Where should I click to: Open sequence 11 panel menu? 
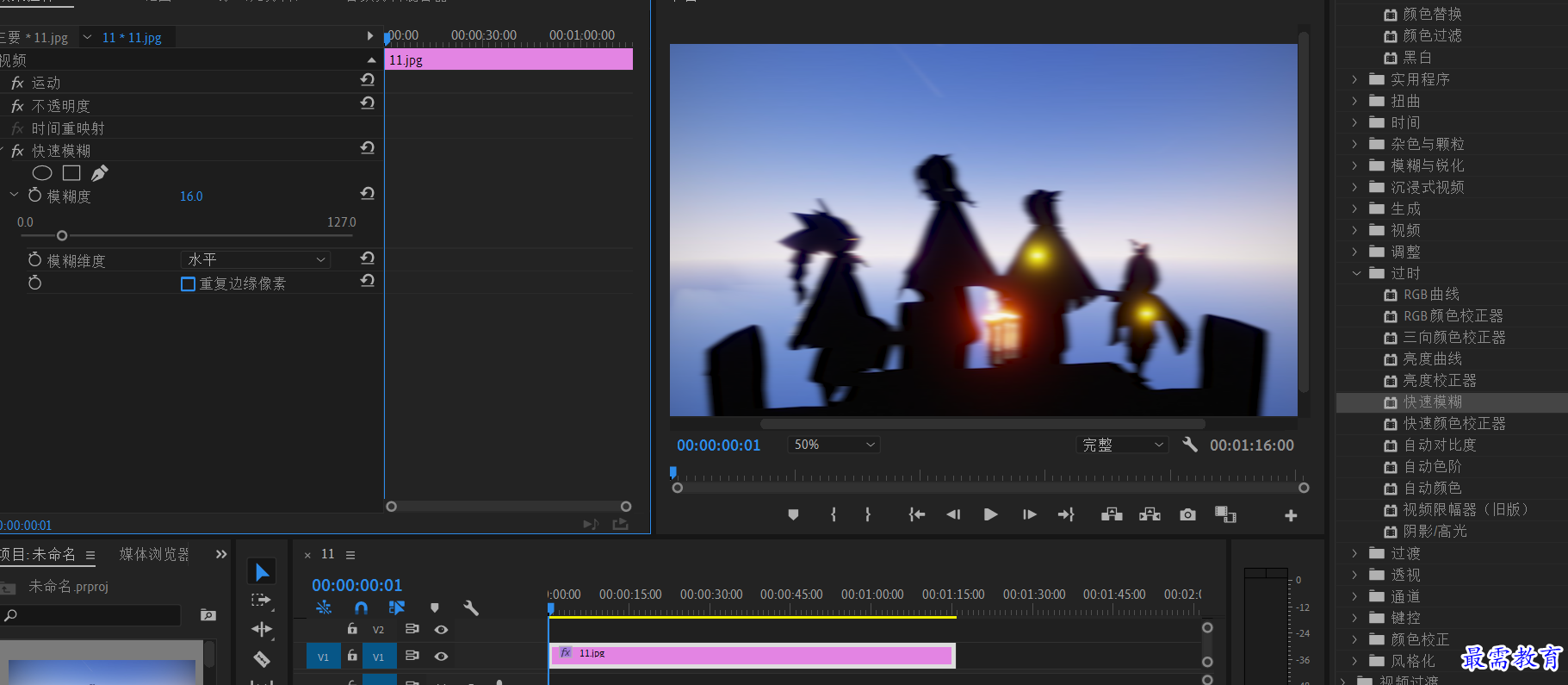pyautogui.click(x=350, y=555)
